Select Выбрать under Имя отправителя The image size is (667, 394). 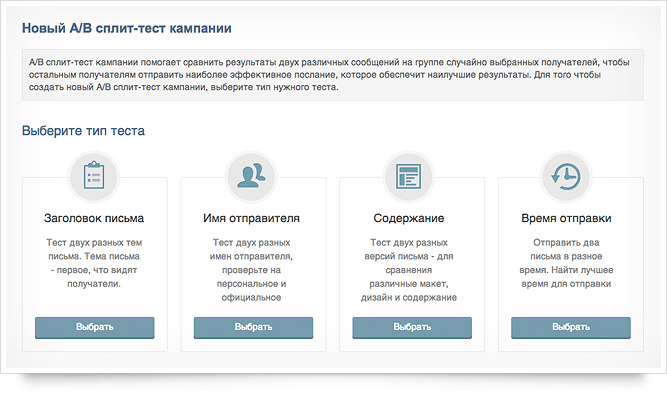(253, 327)
